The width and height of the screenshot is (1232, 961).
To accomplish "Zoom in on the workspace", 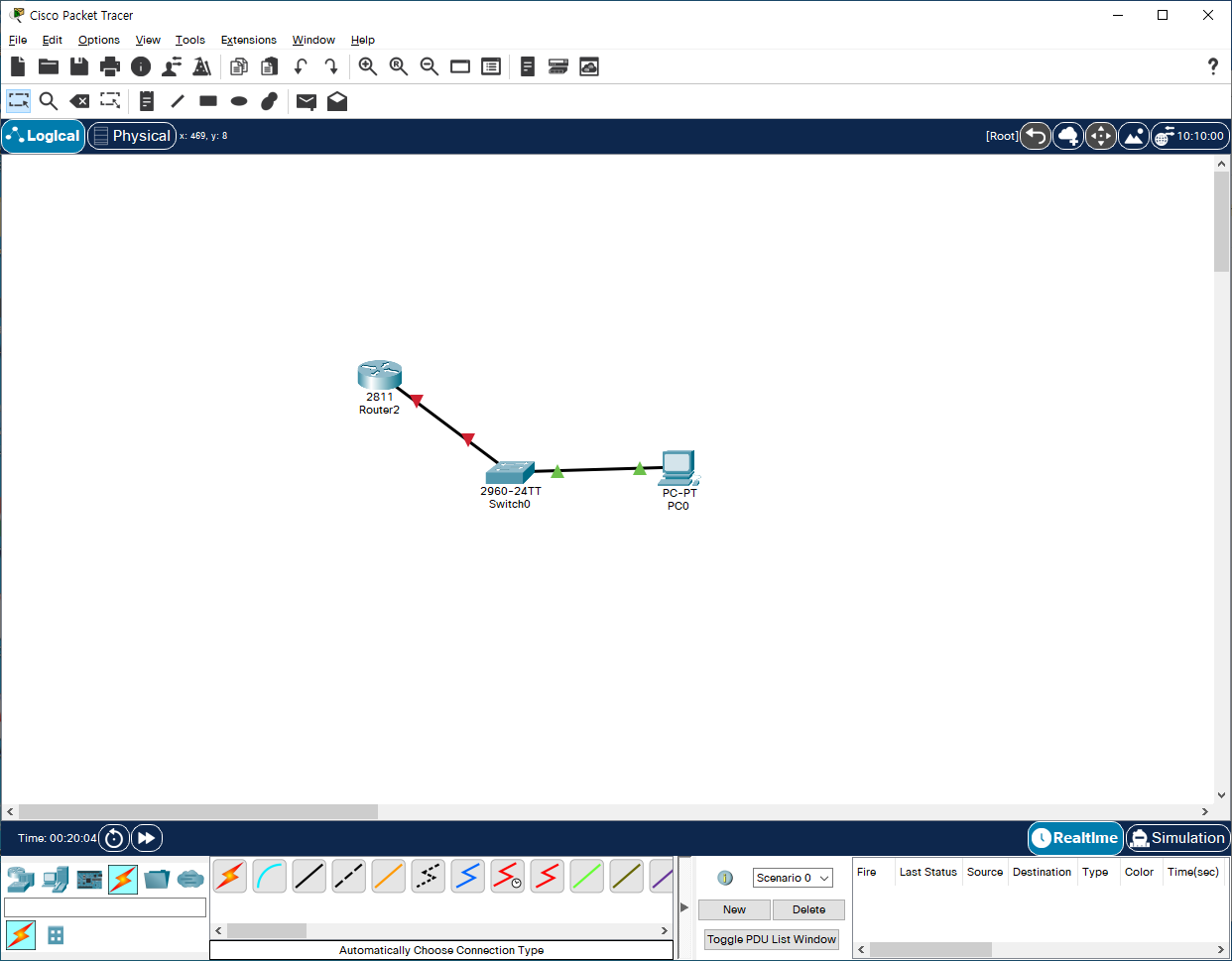I will pos(367,66).
